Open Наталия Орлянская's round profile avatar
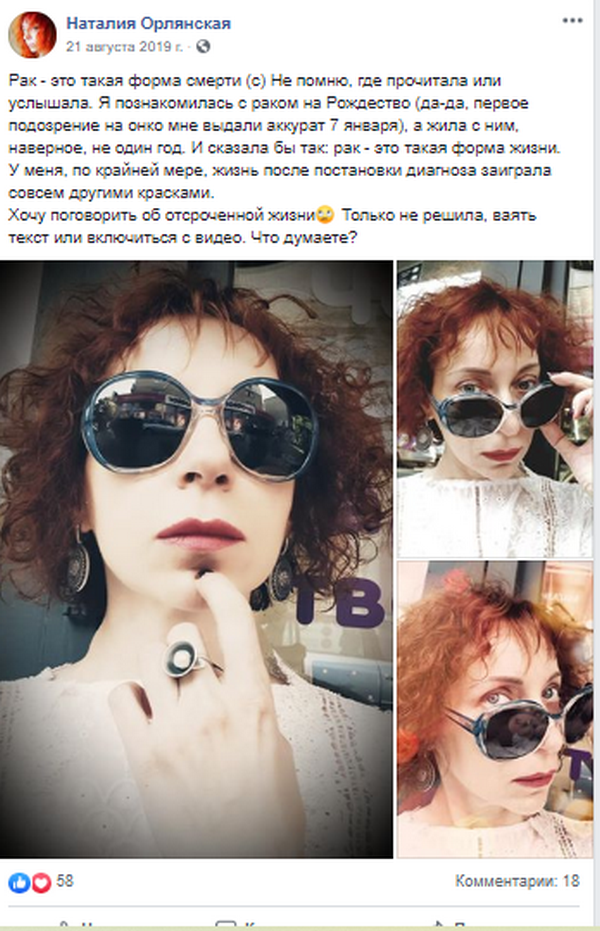 pos(32,34)
